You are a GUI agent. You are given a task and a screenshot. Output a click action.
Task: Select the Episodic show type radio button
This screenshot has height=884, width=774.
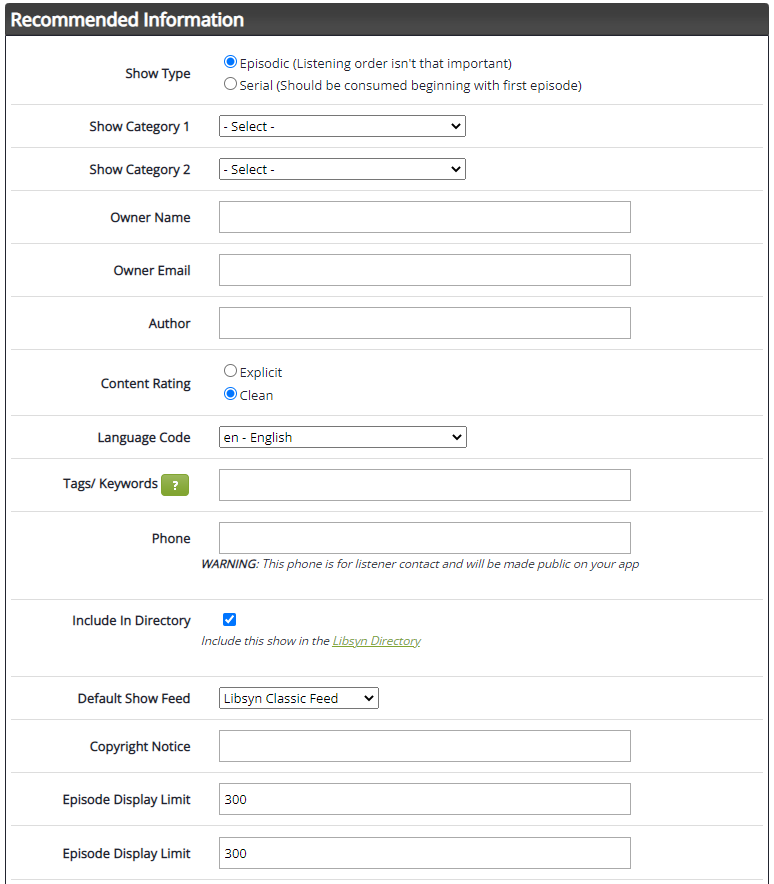(x=230, y=61)
